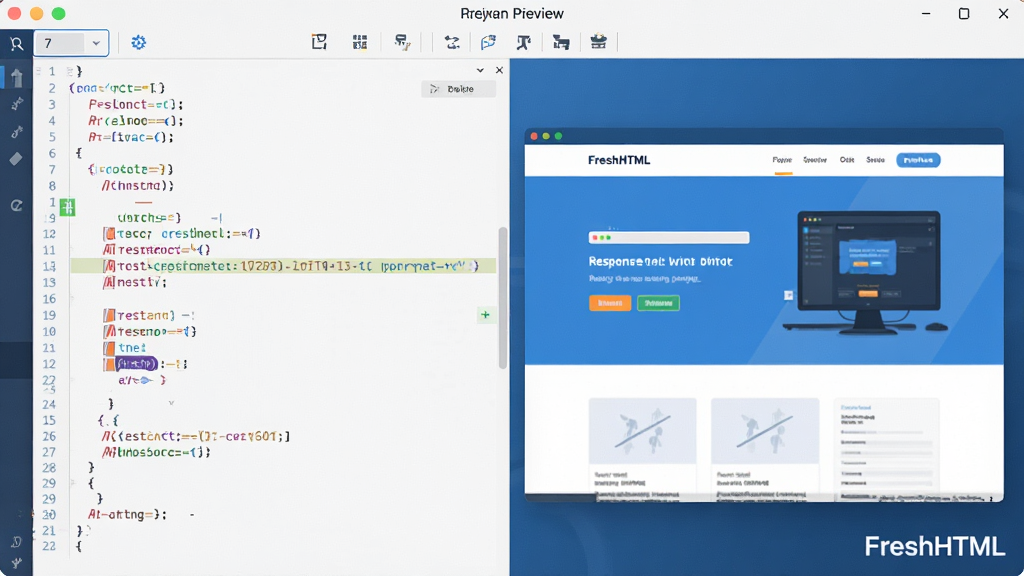Screen dimensions: 1024x576
Task: Click the last toolbar icon shaped like a stack
Action: [x=598, y=42]
